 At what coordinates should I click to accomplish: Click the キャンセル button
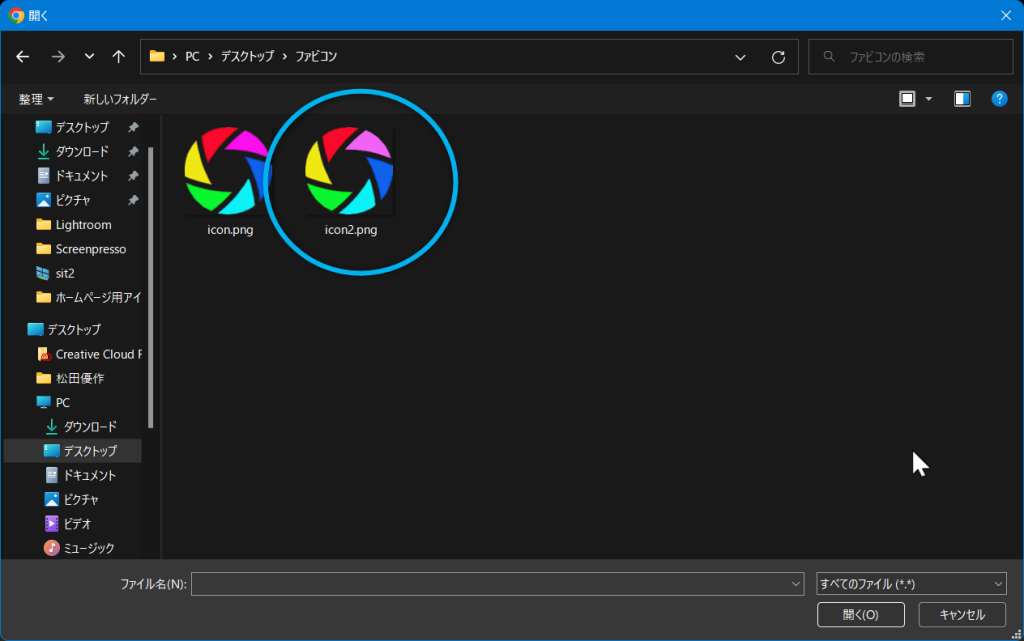click(x=962, y=614)
